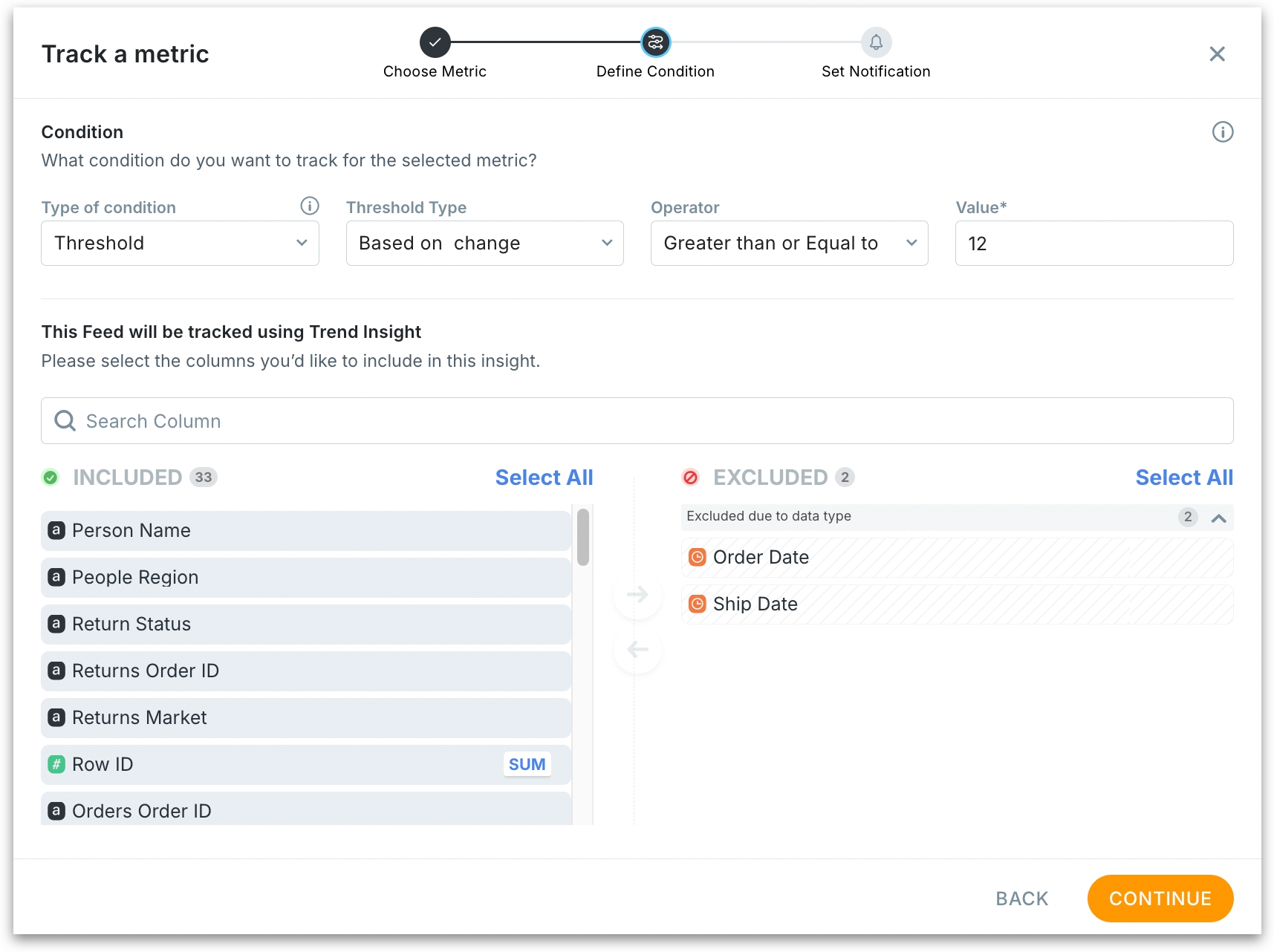1274x952 pixels.
Task: Go back with the BACK button
Action: (x=1021, y=899)
